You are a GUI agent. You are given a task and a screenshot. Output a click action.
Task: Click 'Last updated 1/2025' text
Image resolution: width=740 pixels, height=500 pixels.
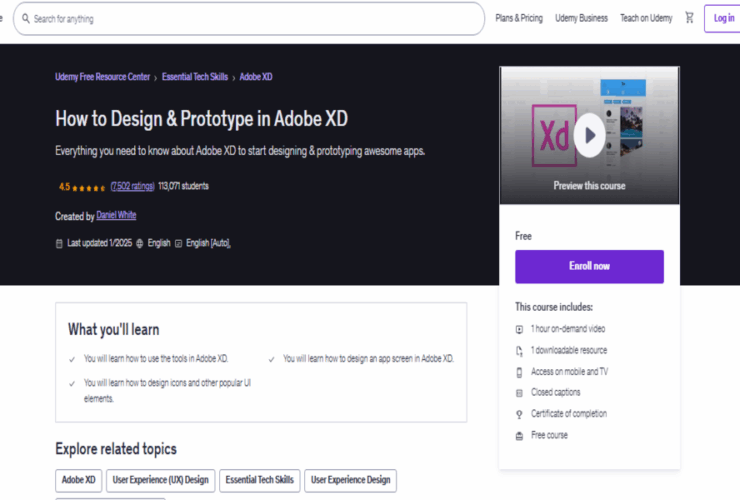[100, 243]
